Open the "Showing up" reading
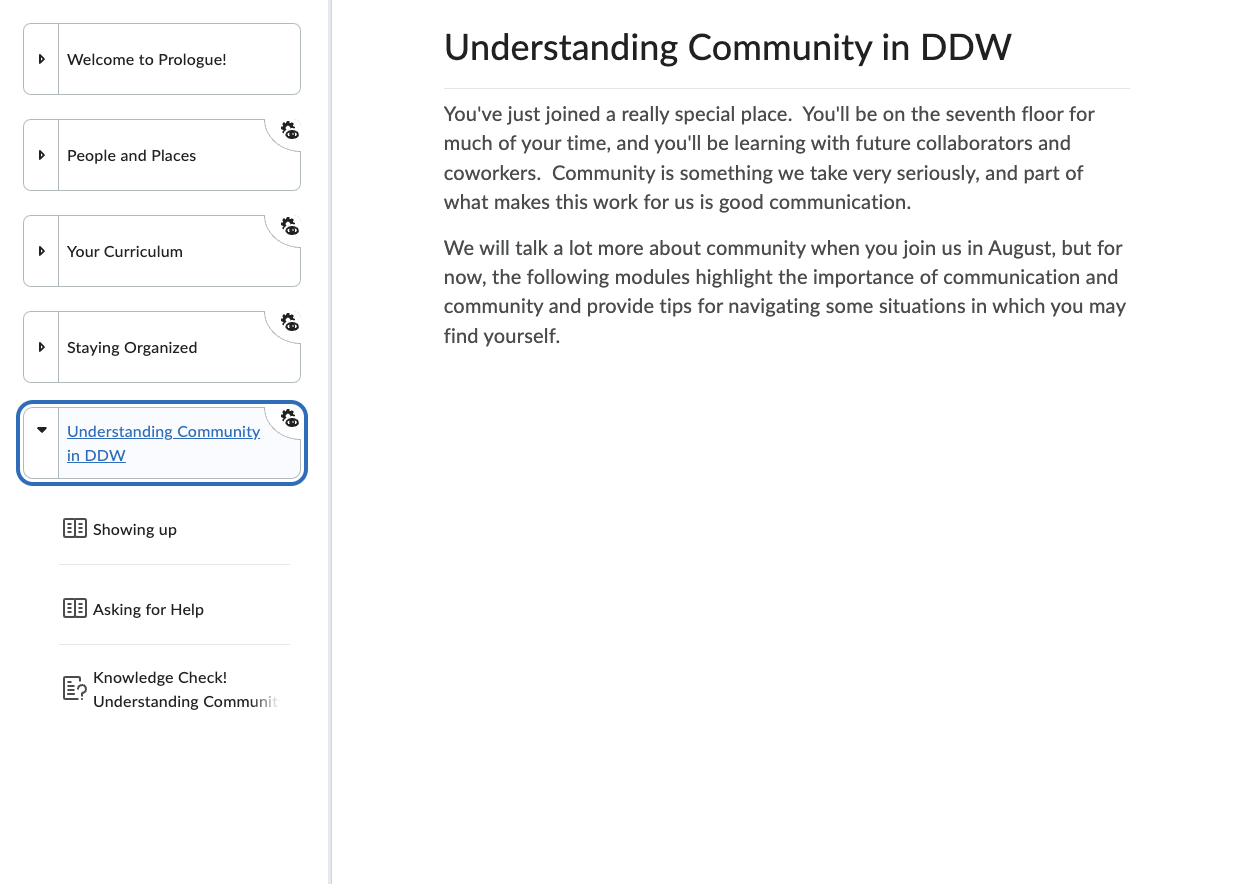The height and width of the screenshot is (884, 1236). click(134, 529)
